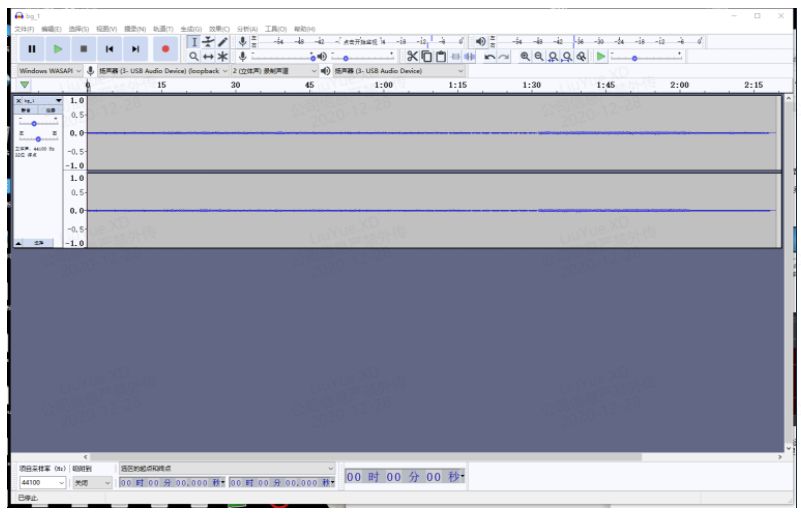Collapse the track with the up-arrow button
The image size is (801, 516).
coord(19,243)
